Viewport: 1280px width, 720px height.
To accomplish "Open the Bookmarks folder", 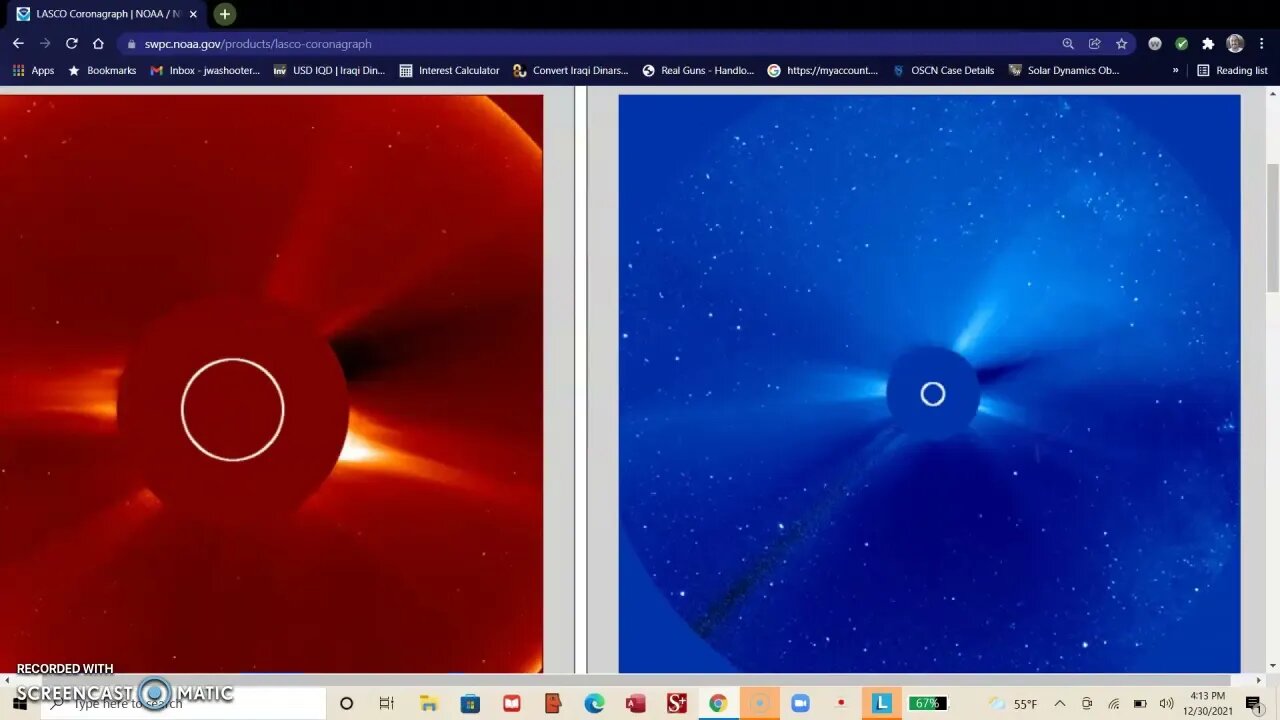I will pos(102,71).
